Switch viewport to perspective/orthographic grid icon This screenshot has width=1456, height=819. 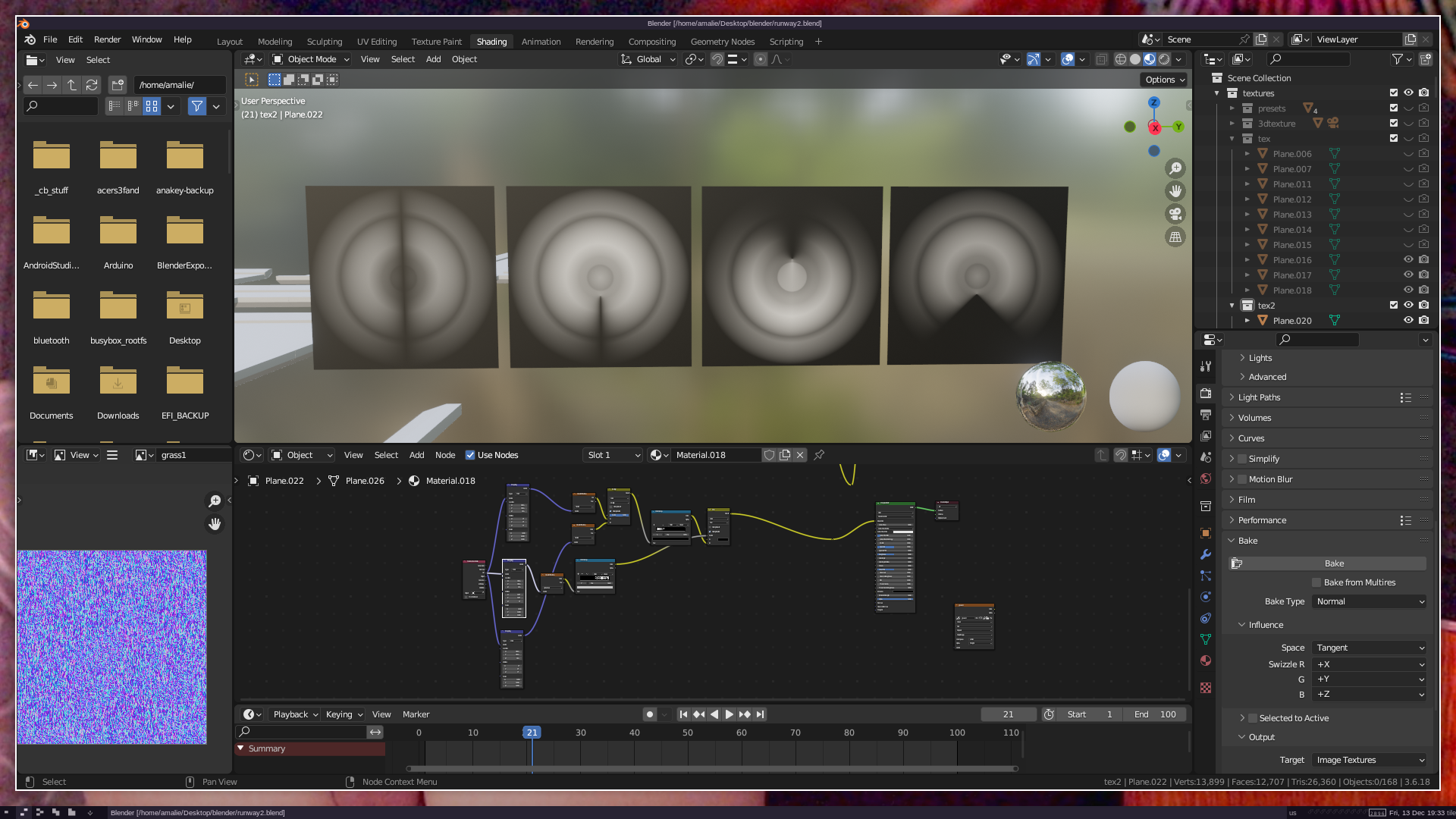[x=1175, y=237]
